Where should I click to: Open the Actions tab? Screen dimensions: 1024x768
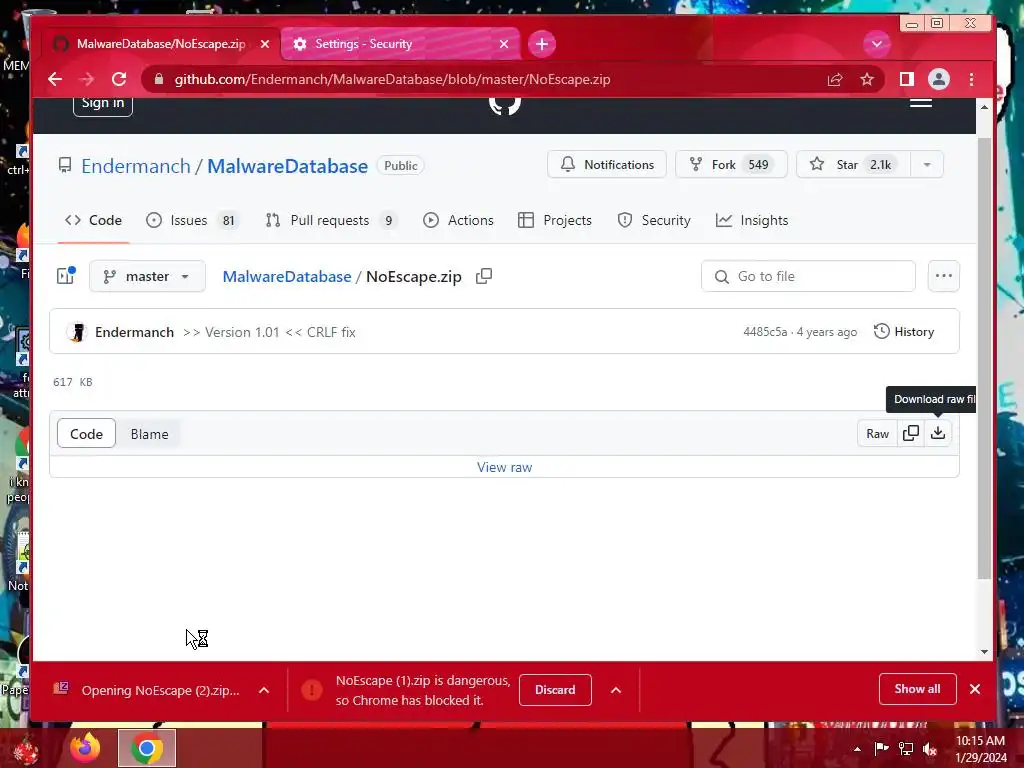pos(458,220)
